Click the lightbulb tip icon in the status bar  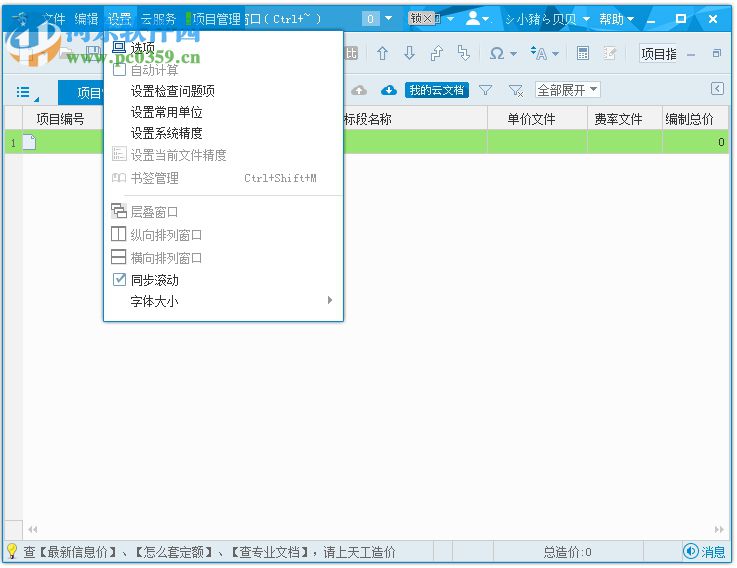pyautogui.click(x=11, y=551)
